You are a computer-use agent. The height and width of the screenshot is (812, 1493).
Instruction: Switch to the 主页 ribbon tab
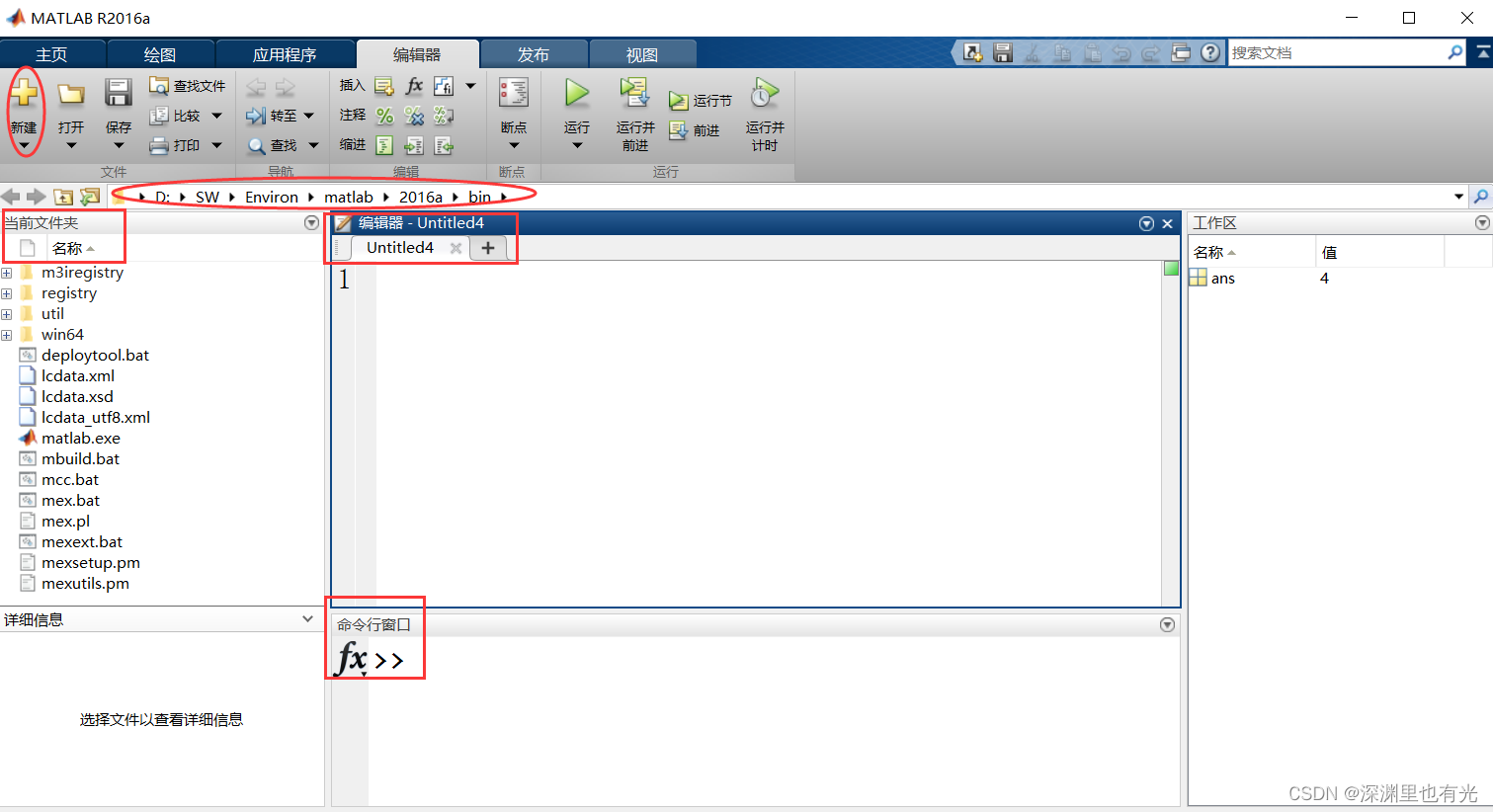[53, 53]
